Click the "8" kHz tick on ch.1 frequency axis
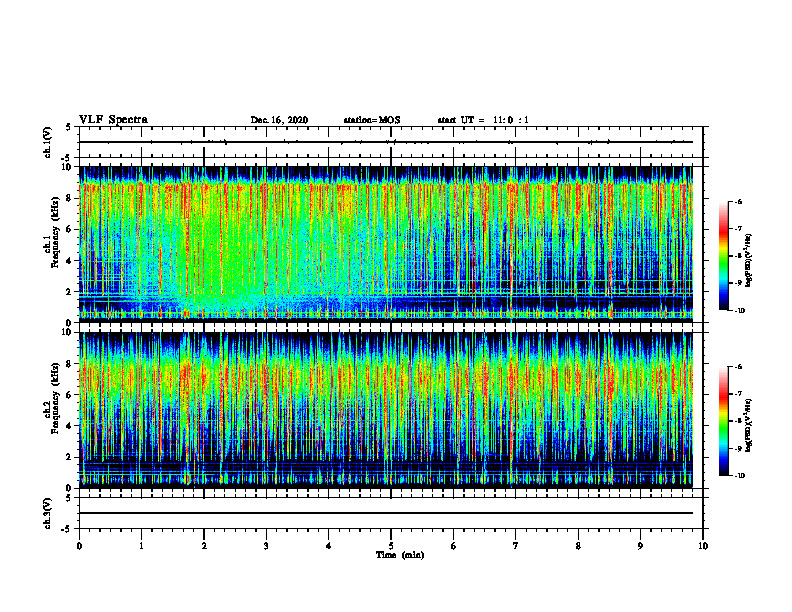The image size is (792, 612). [70, 198]
